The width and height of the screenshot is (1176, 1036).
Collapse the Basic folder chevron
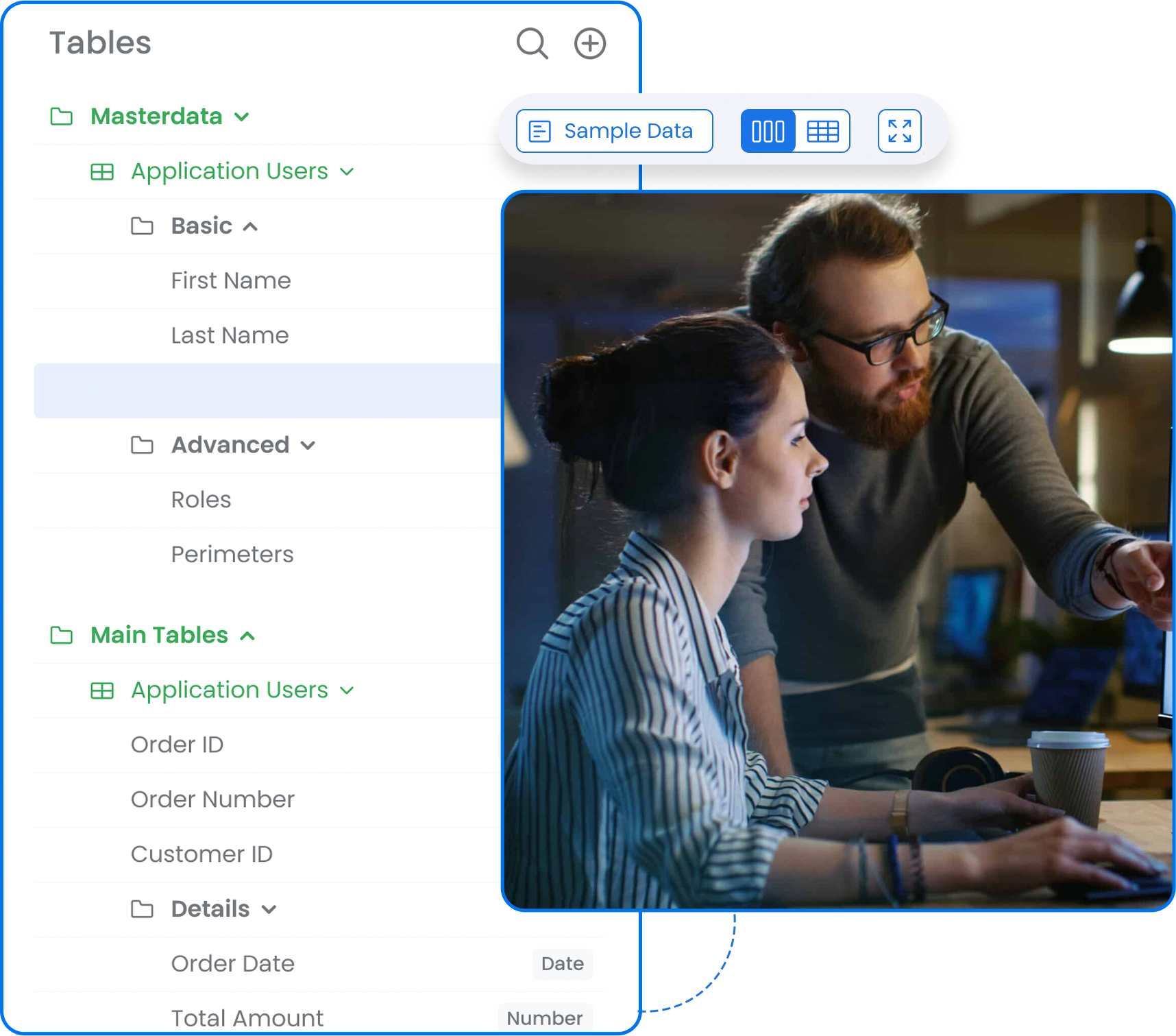coord(250,226)
